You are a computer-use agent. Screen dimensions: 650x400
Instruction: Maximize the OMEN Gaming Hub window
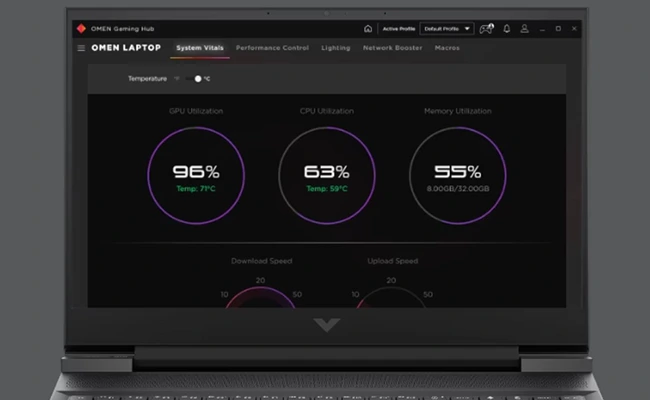tap(558, 29)
